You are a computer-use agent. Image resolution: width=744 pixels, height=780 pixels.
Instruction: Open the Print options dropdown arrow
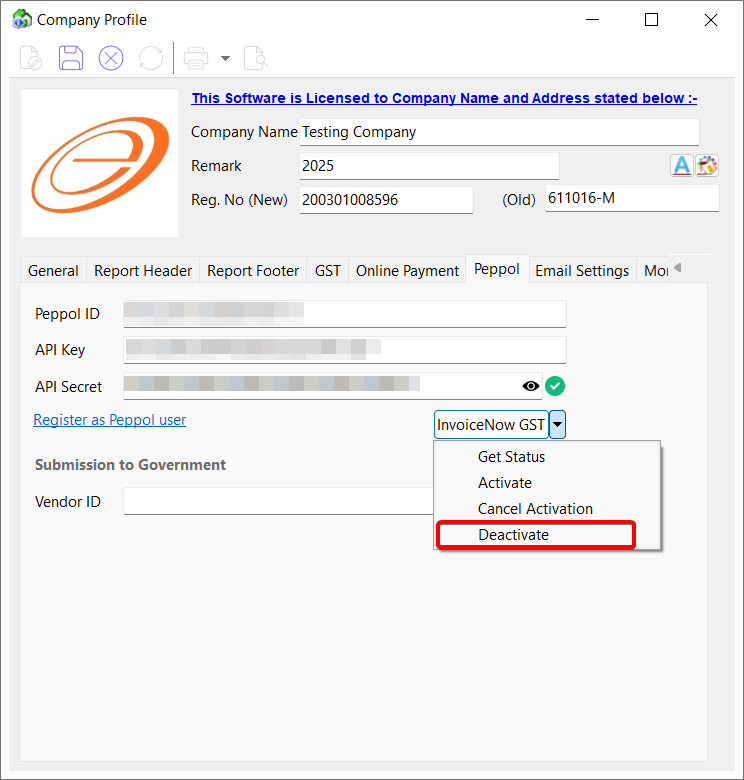coord(225,58)
